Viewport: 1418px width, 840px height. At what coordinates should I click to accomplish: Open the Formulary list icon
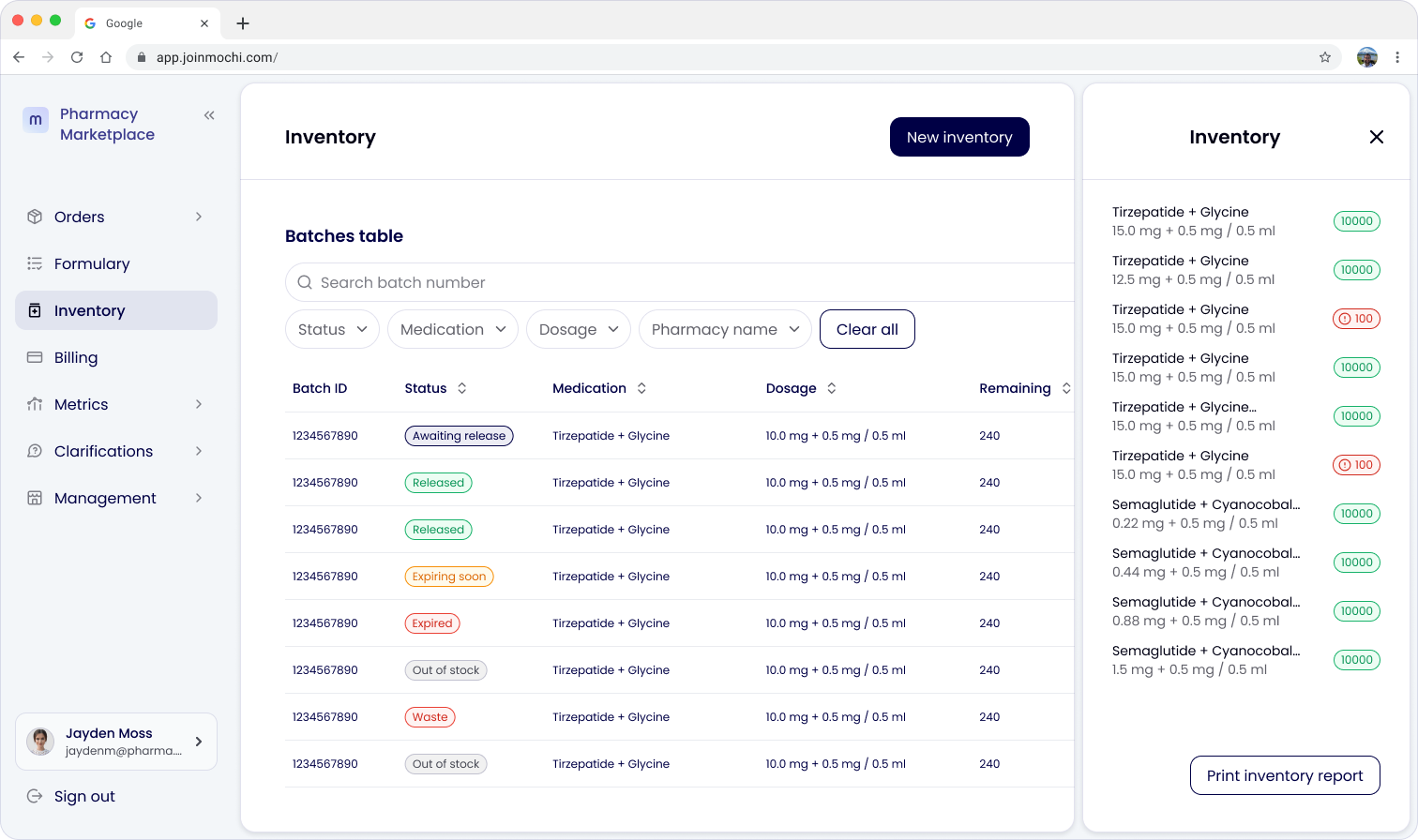coord(35,263)
